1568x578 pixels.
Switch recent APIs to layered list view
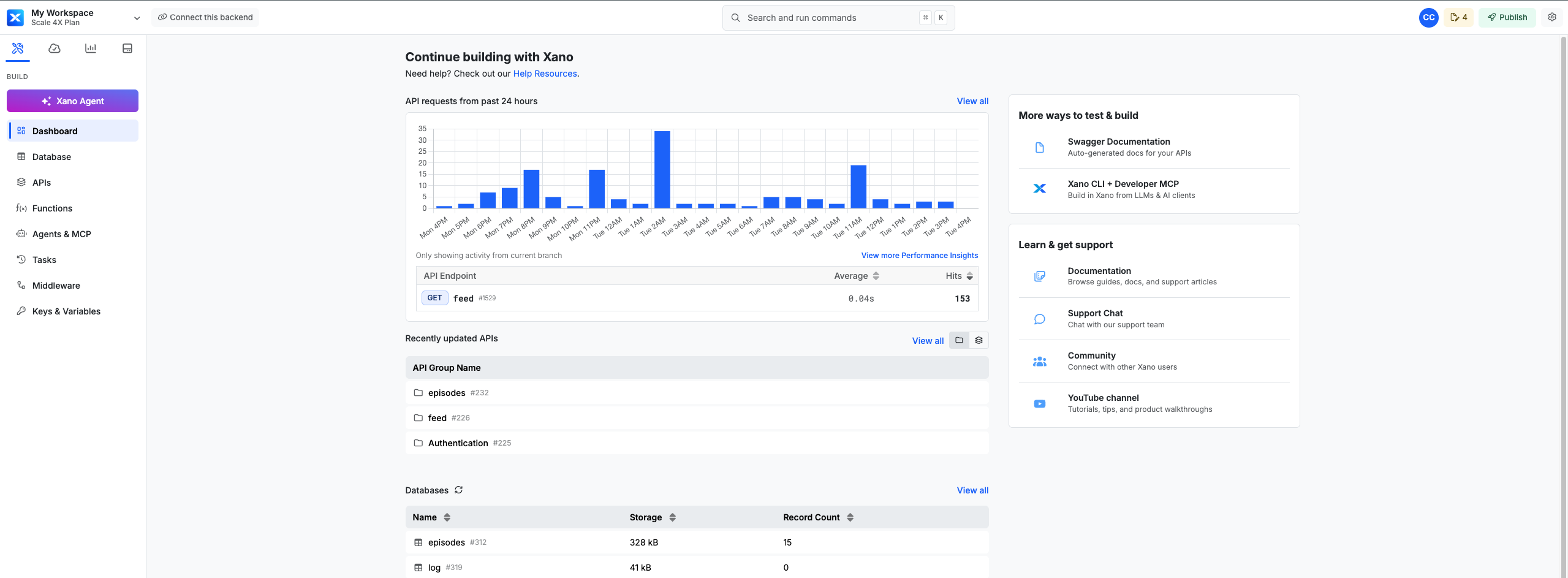[x=979, y=340]
